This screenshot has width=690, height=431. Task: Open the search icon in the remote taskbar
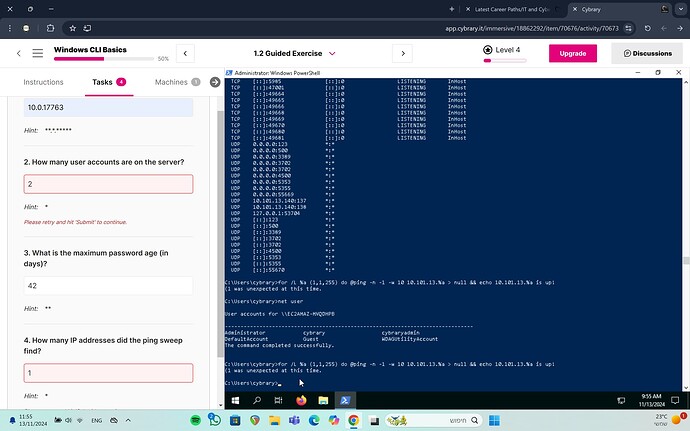click(x=257, y=400)
